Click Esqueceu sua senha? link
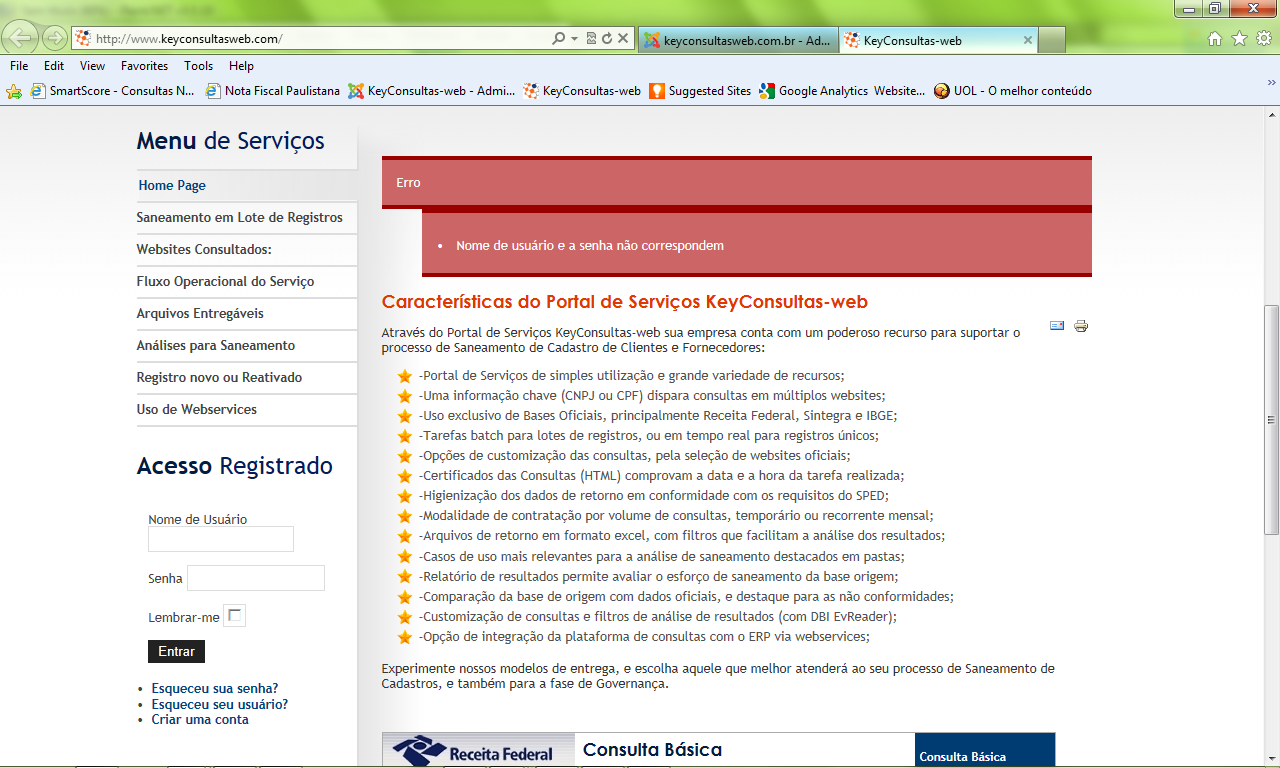 coord(215,688)
